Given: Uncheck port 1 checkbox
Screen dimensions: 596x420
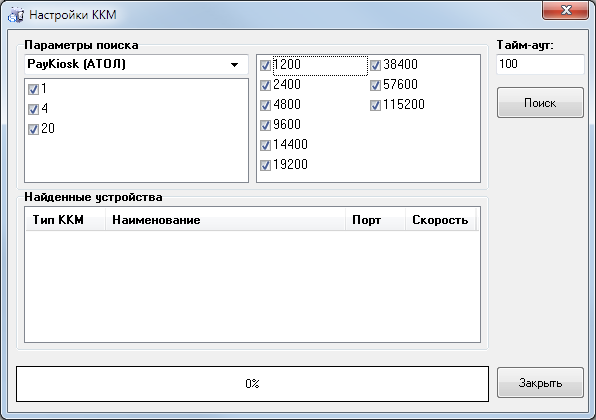Looking at the screenshot, I should pyautogui.click(x=33, y=89).
